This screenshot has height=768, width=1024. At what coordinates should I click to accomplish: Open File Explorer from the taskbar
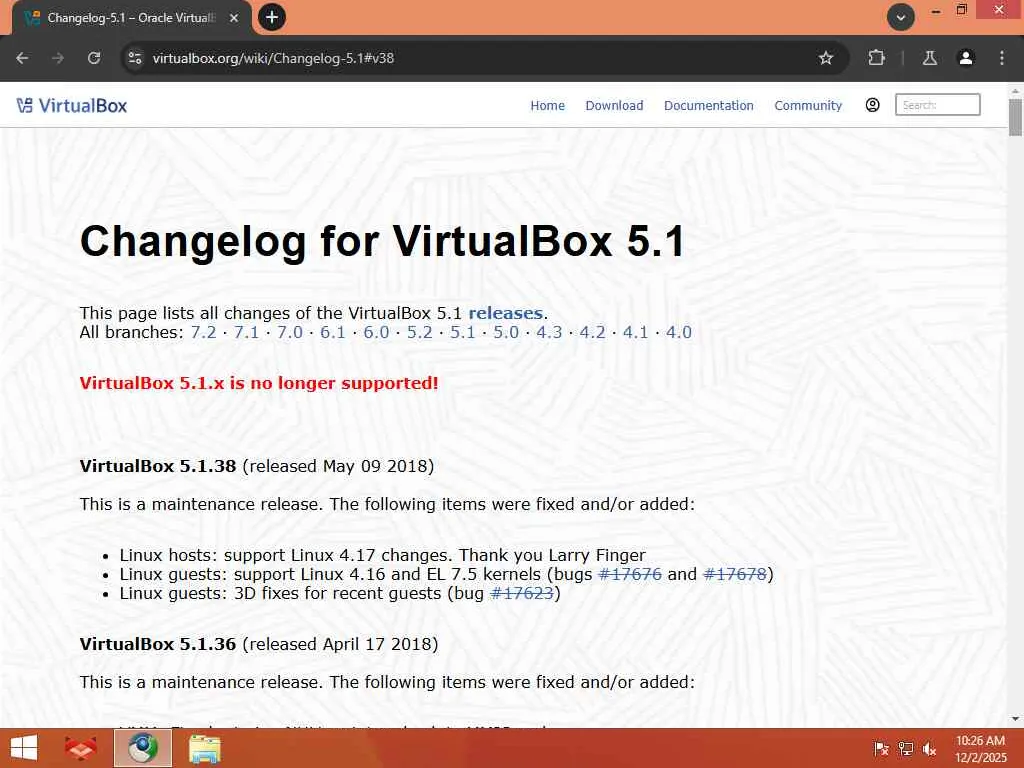204,748
